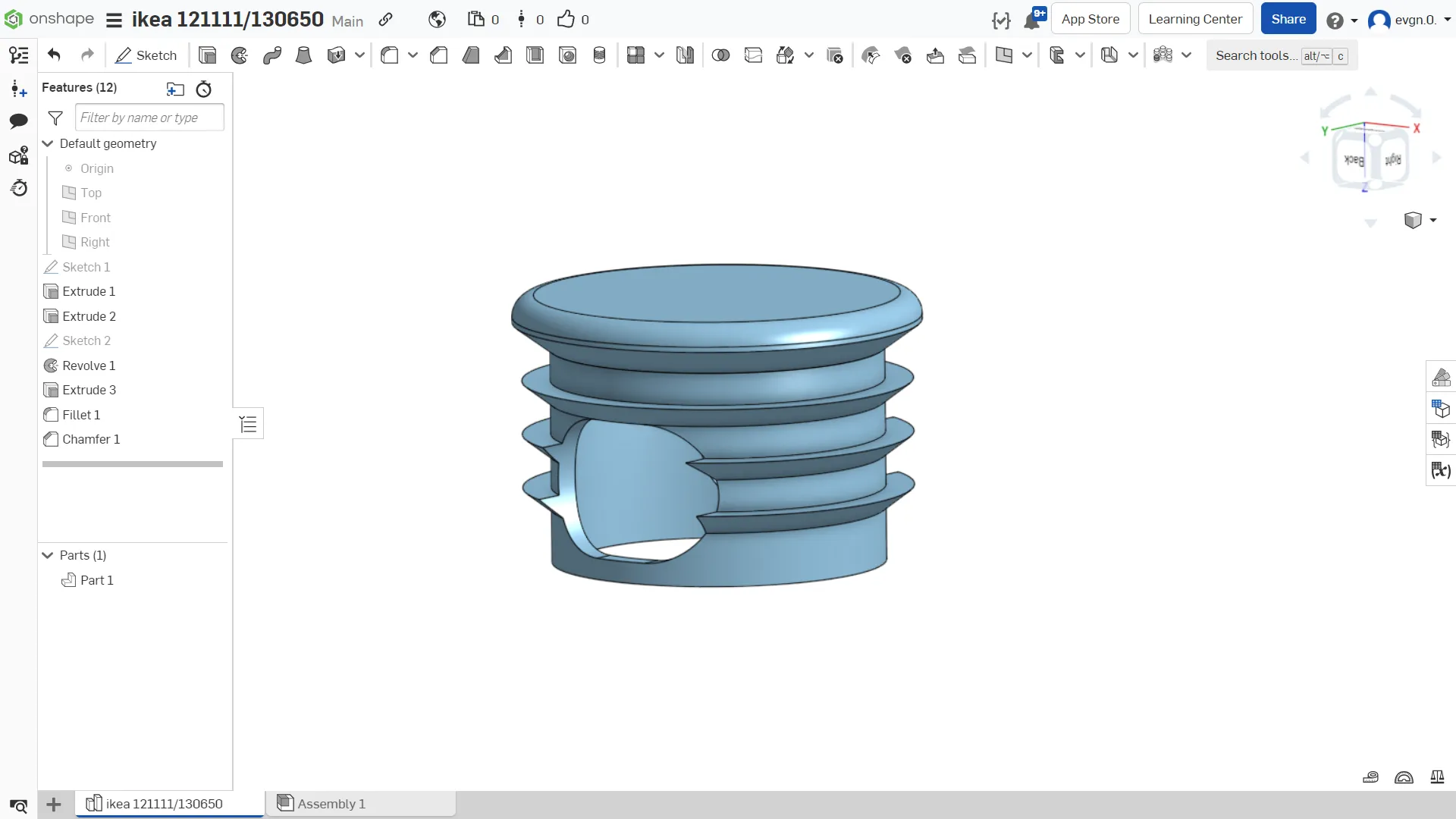This screenshot has height=819, width=1456.
Task: Open the rollback timer icon in Features
Action: point(203,89)
